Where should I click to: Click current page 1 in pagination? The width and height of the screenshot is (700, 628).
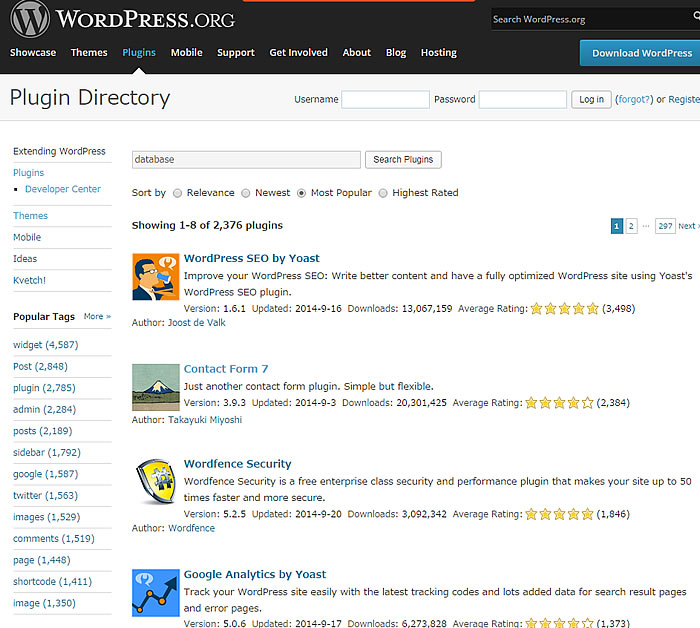(617, 226)
